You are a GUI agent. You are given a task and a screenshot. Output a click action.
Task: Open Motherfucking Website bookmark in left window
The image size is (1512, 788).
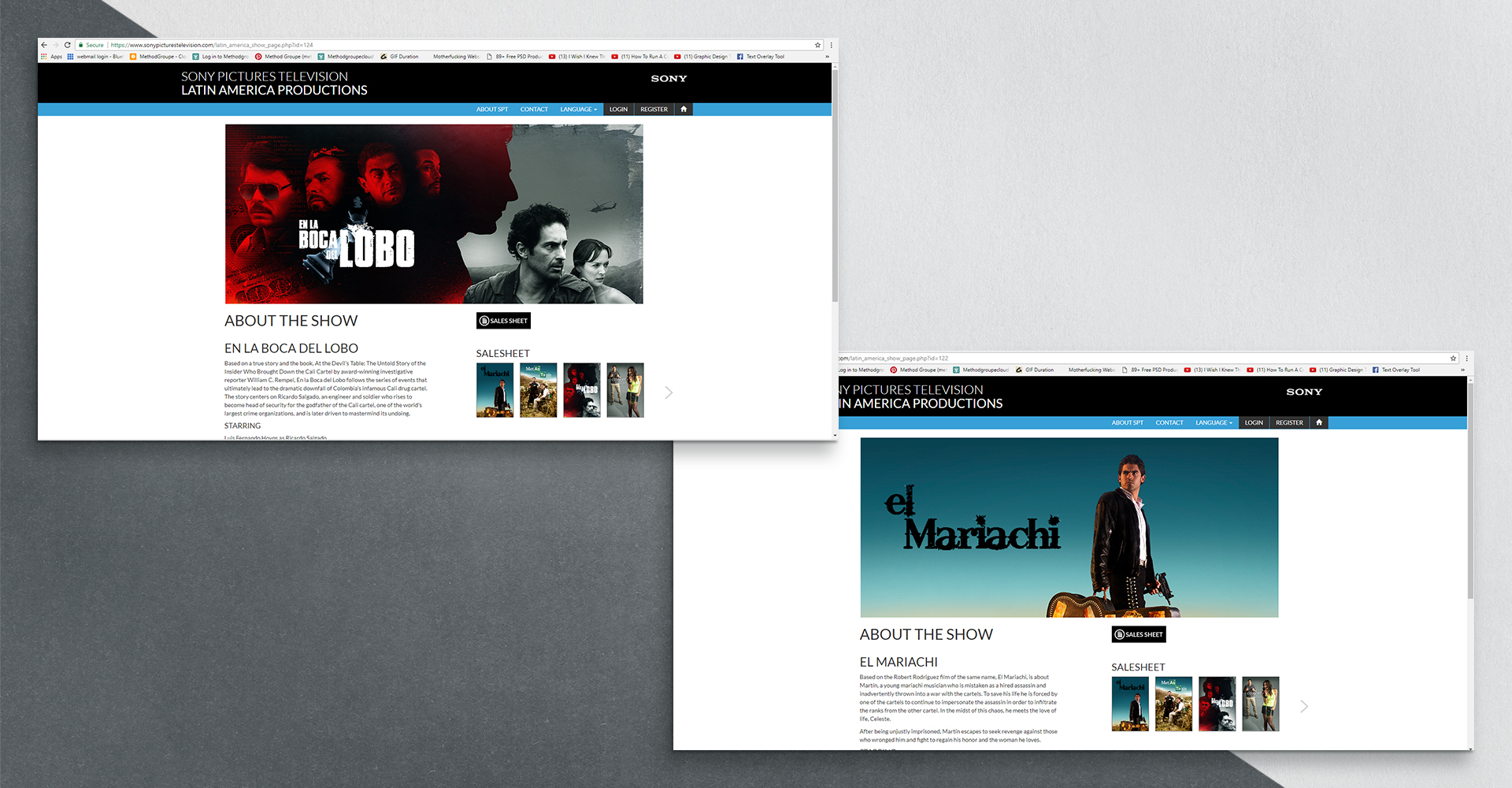[x=455, y=57]
